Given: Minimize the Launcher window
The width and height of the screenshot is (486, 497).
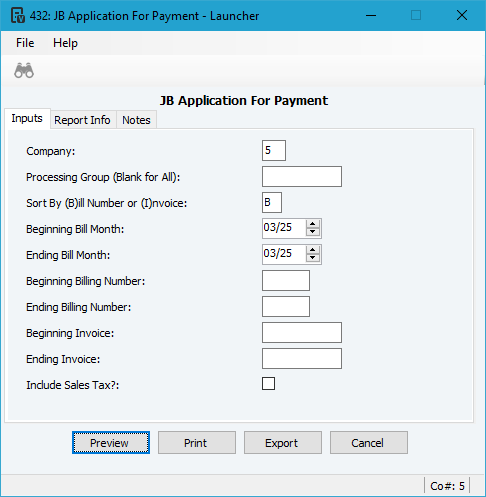Looking at the screenshot, I should pos(371,15).
